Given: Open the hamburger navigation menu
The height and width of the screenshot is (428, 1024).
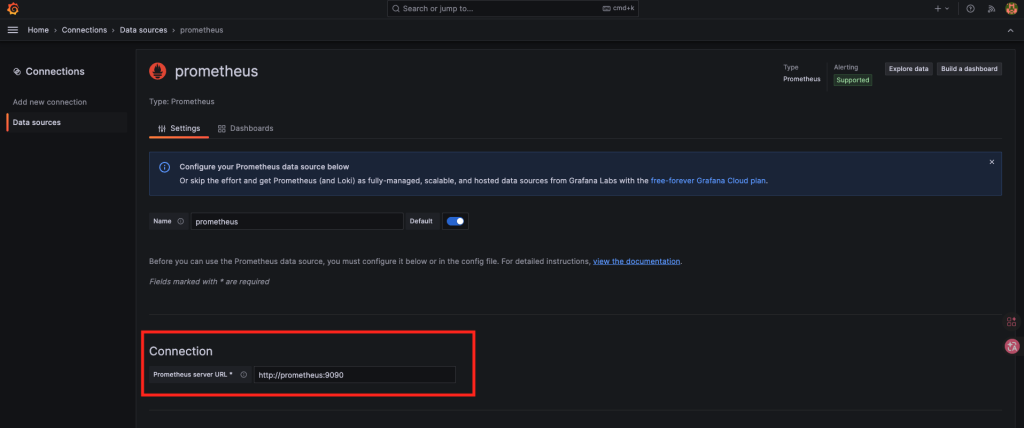Looking at the screenshot, I should pos(12,30).
